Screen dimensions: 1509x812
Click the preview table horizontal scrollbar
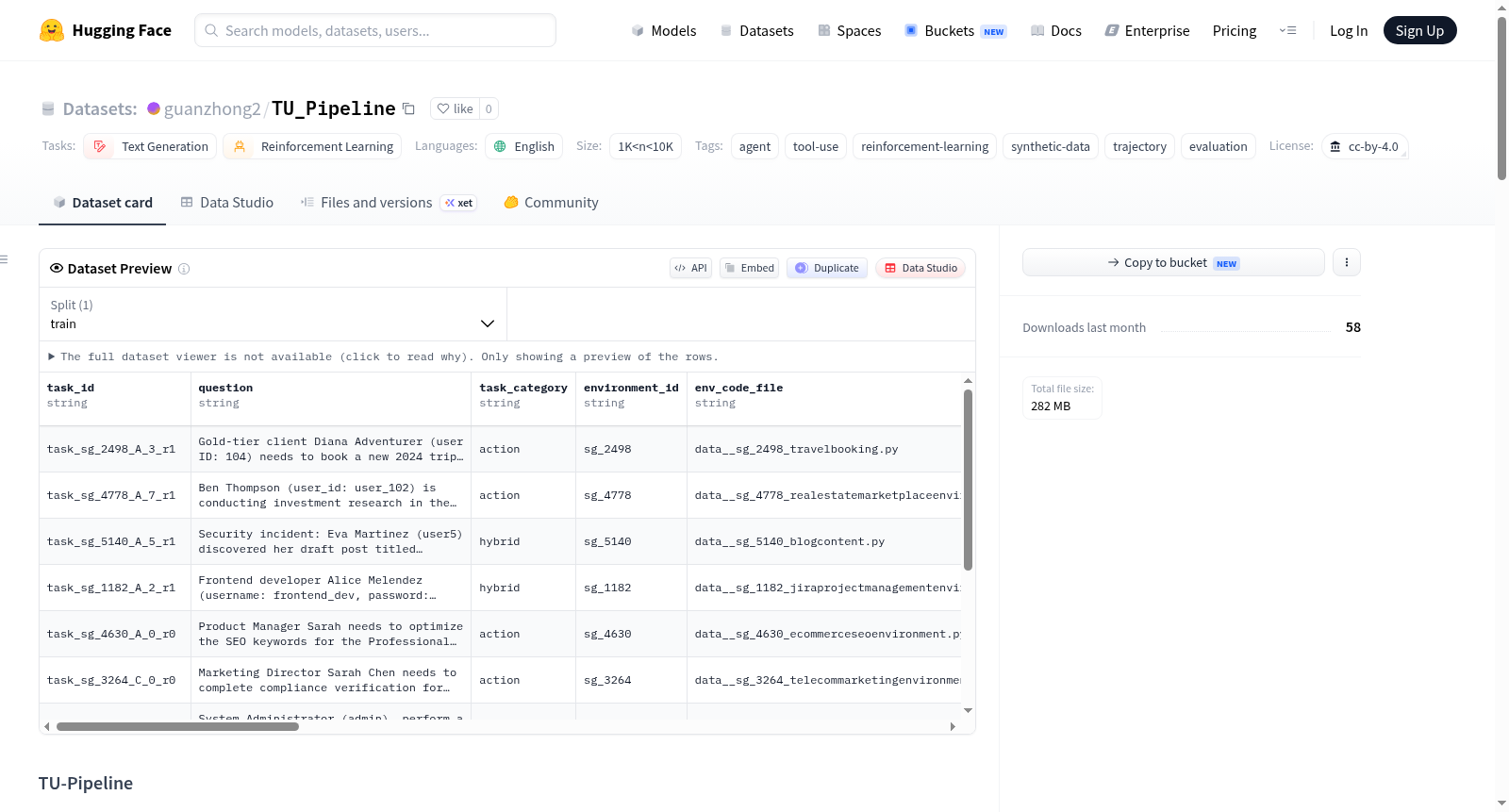click(177, 726)
